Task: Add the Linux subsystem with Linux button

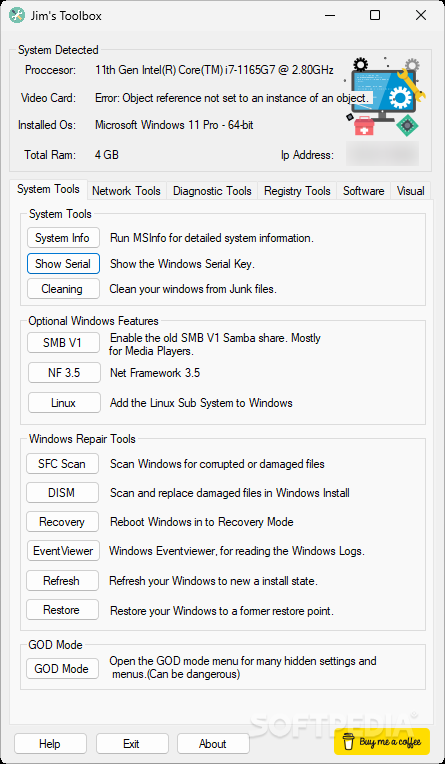Action: click(x=64, y=403)
